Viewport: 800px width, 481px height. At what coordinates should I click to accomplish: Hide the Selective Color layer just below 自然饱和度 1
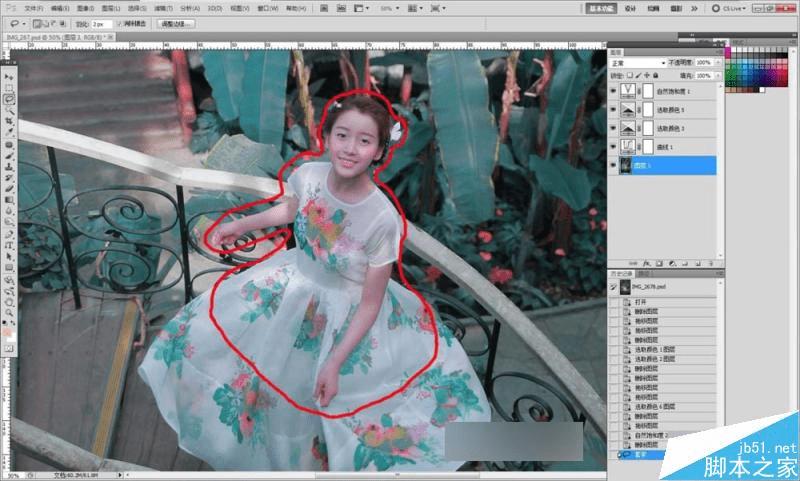point(613,110)
